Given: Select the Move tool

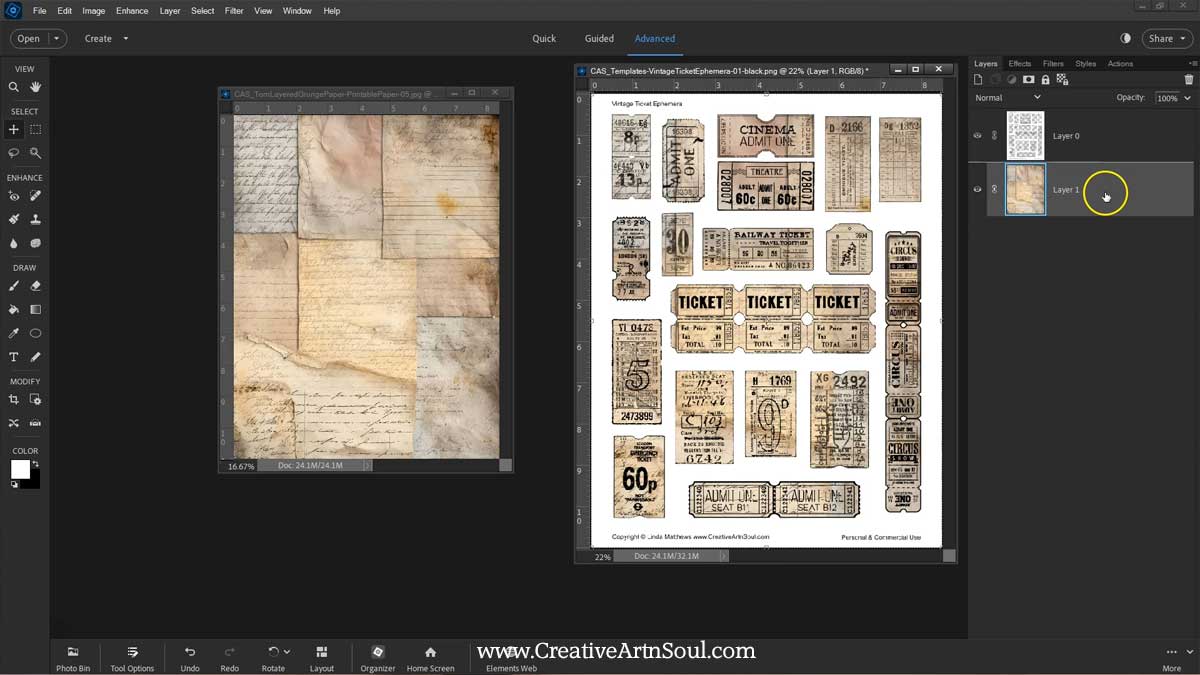Looking at the screenshot, I should (14, 129).
